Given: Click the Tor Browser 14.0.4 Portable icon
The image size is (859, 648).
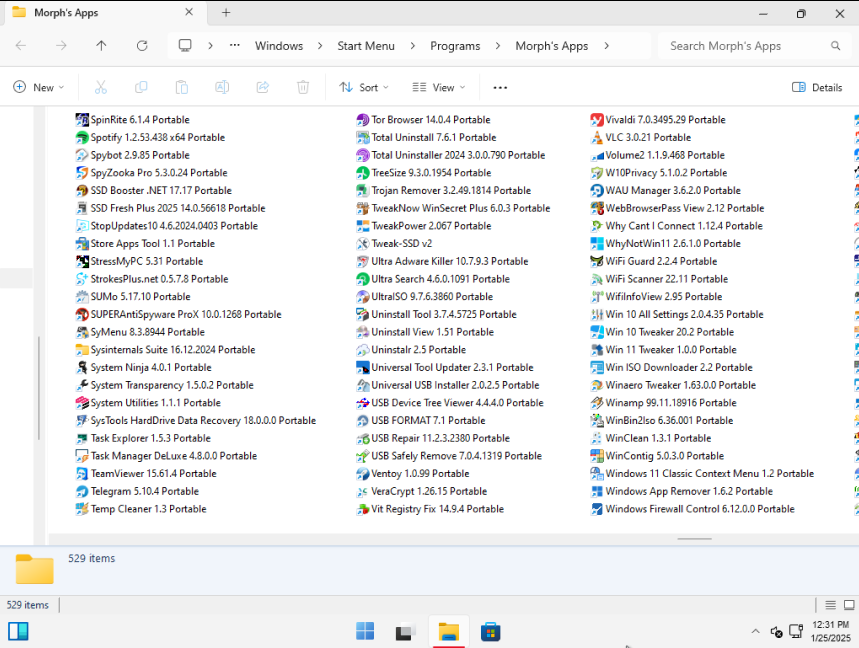Looking at the screenshot, I should pyautogui.click(x=363, y=120).
